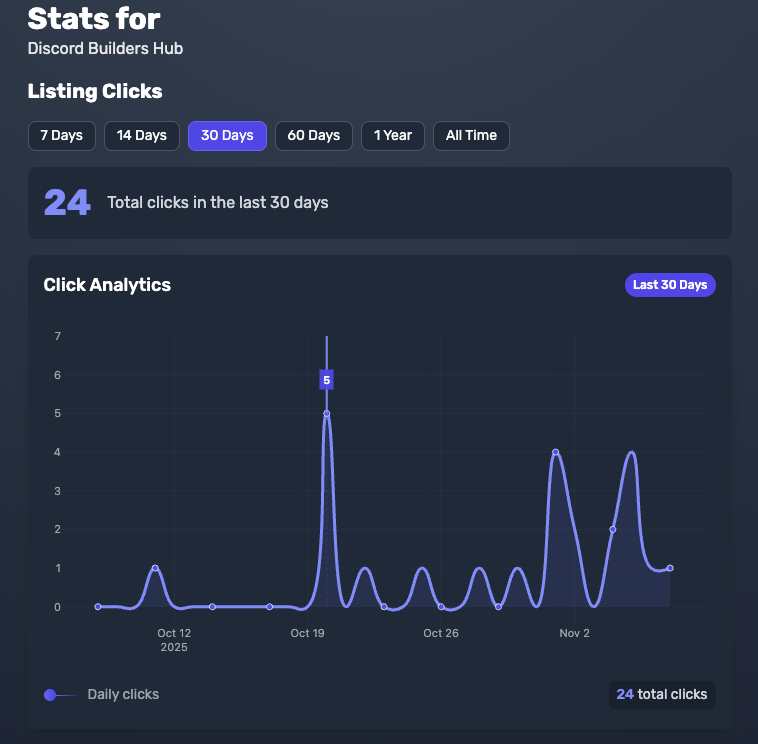The image size is (758, 744).
Task: Click the peak data point at value 5
Action: click(x=327, y=413)
